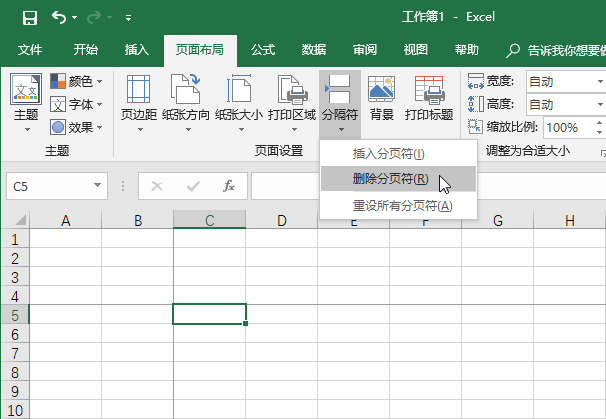Screen dimensions: 606x419
Task: Click the fx Insert Function button
Action: 229,186
